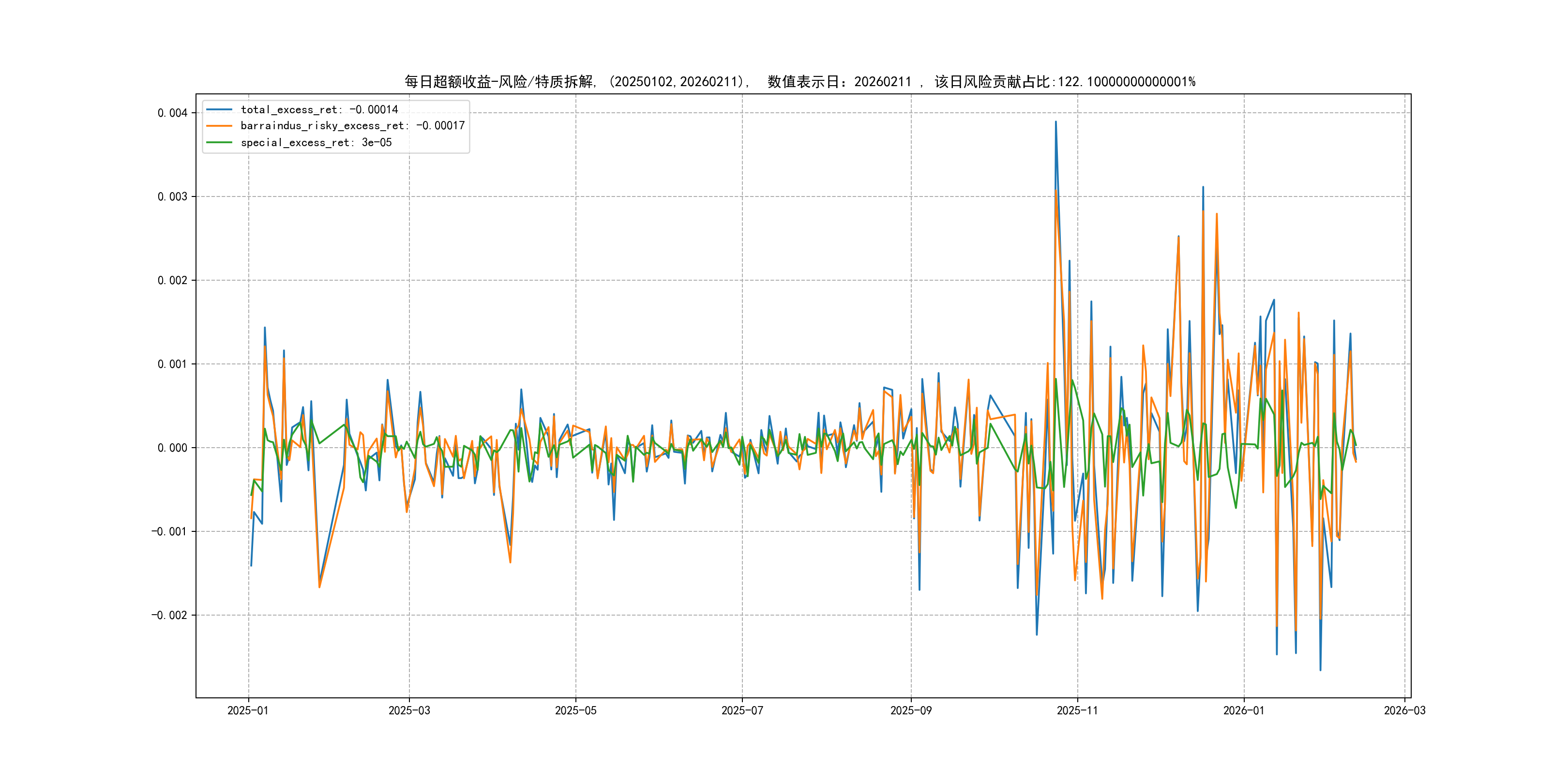Click the 0.002 y-axis tick label
The image size is (1568, 784).
(172, 280)
